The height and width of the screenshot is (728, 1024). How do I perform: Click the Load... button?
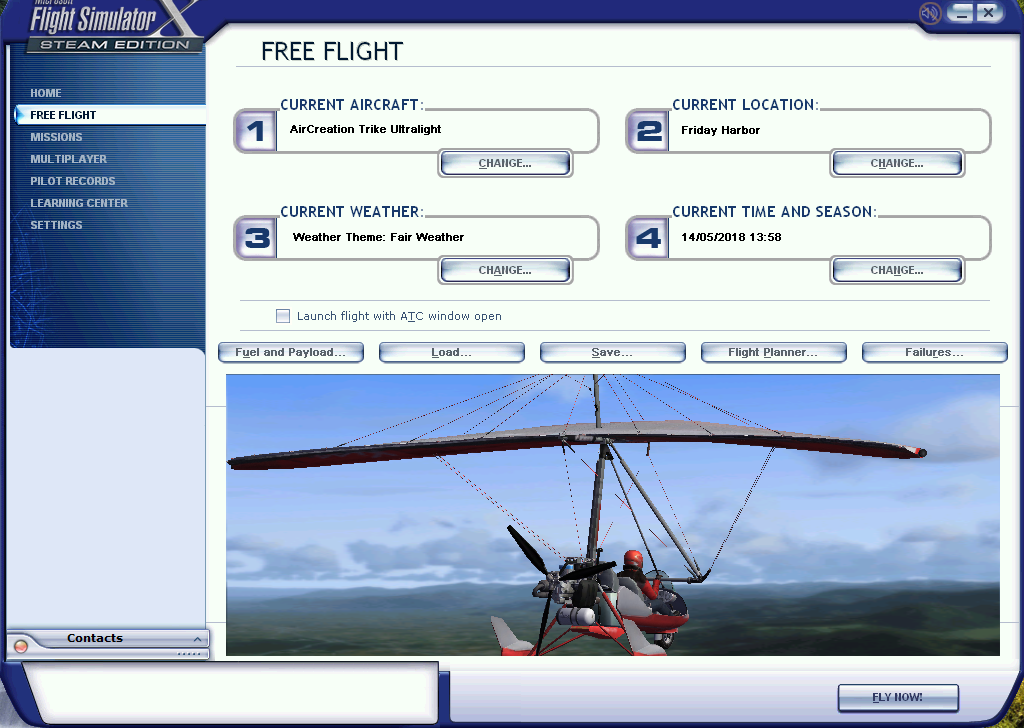coord(451,353)
